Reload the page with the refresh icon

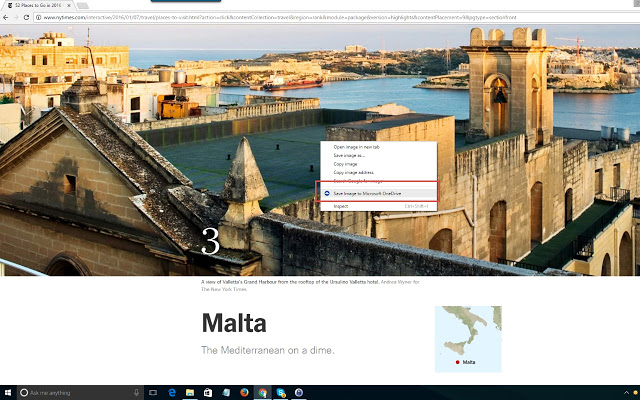26,18
